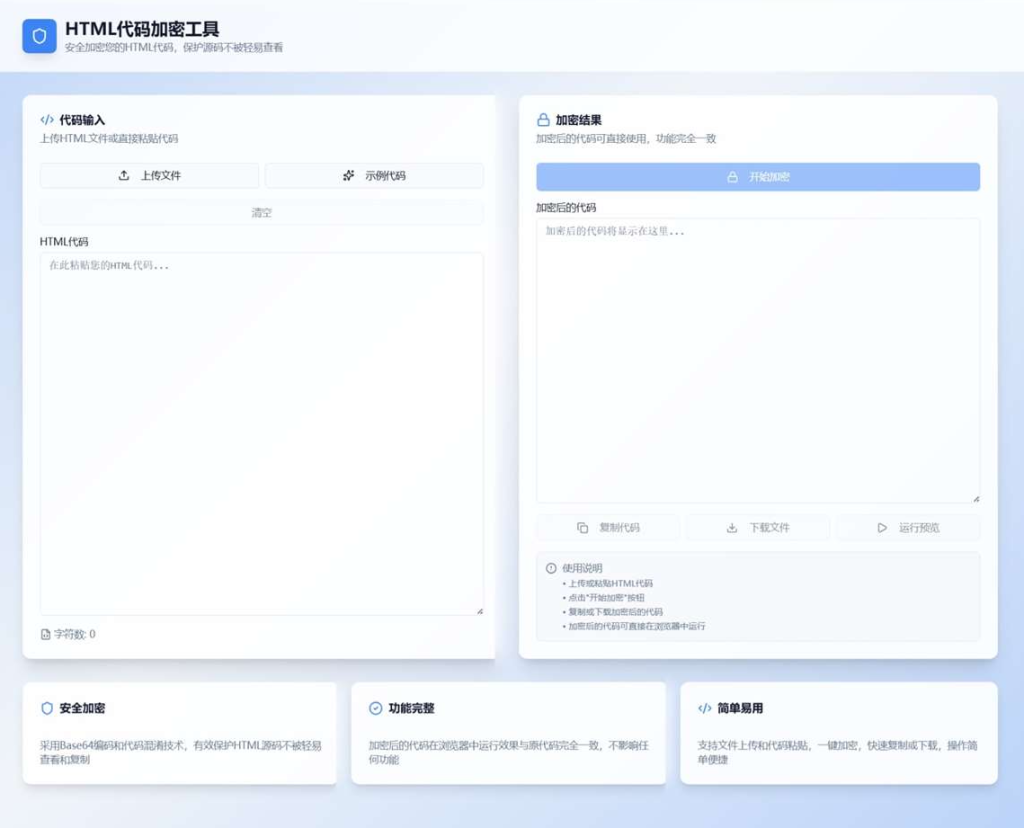Click resize handle of 加密后的代码 textarea
This screenshot has width=1024, height=828.
tap(976, 499)
